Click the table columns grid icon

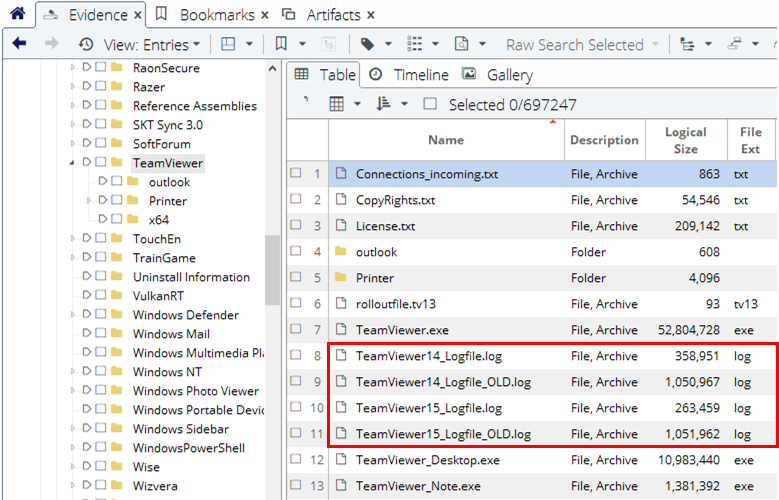(x=337, y=104)
